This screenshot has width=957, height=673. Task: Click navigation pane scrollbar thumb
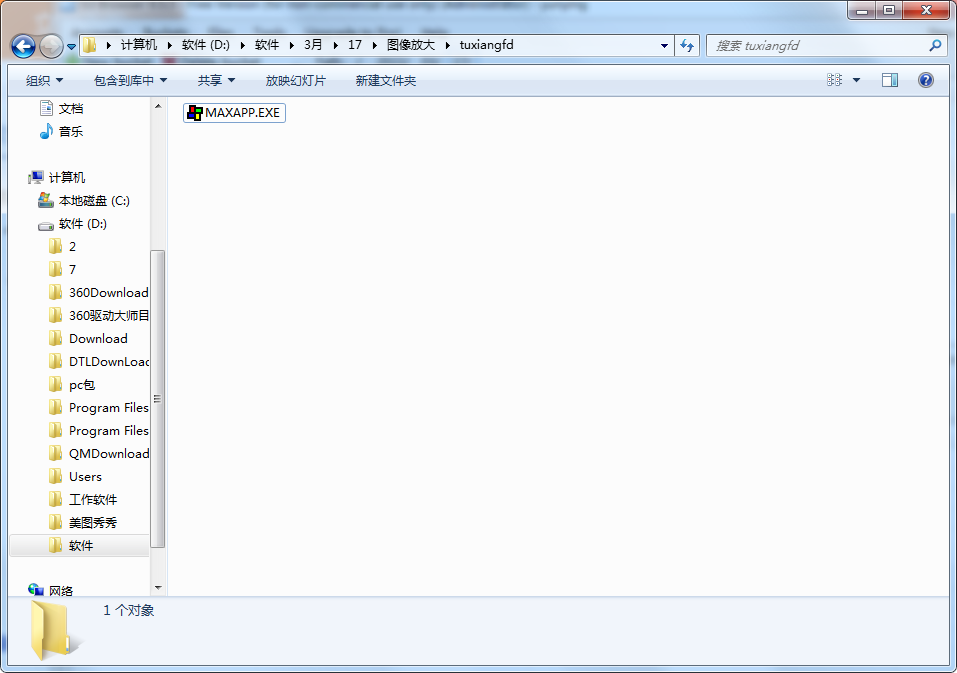(158, 399)
